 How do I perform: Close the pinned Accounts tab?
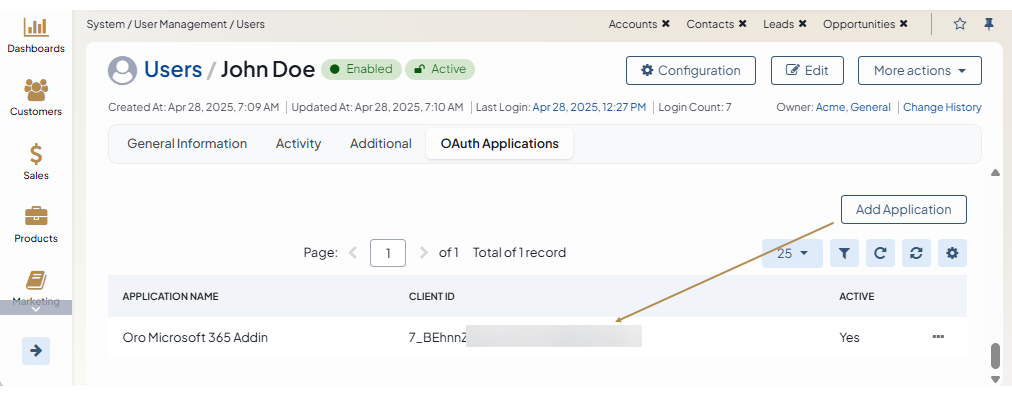coord(666,24)
